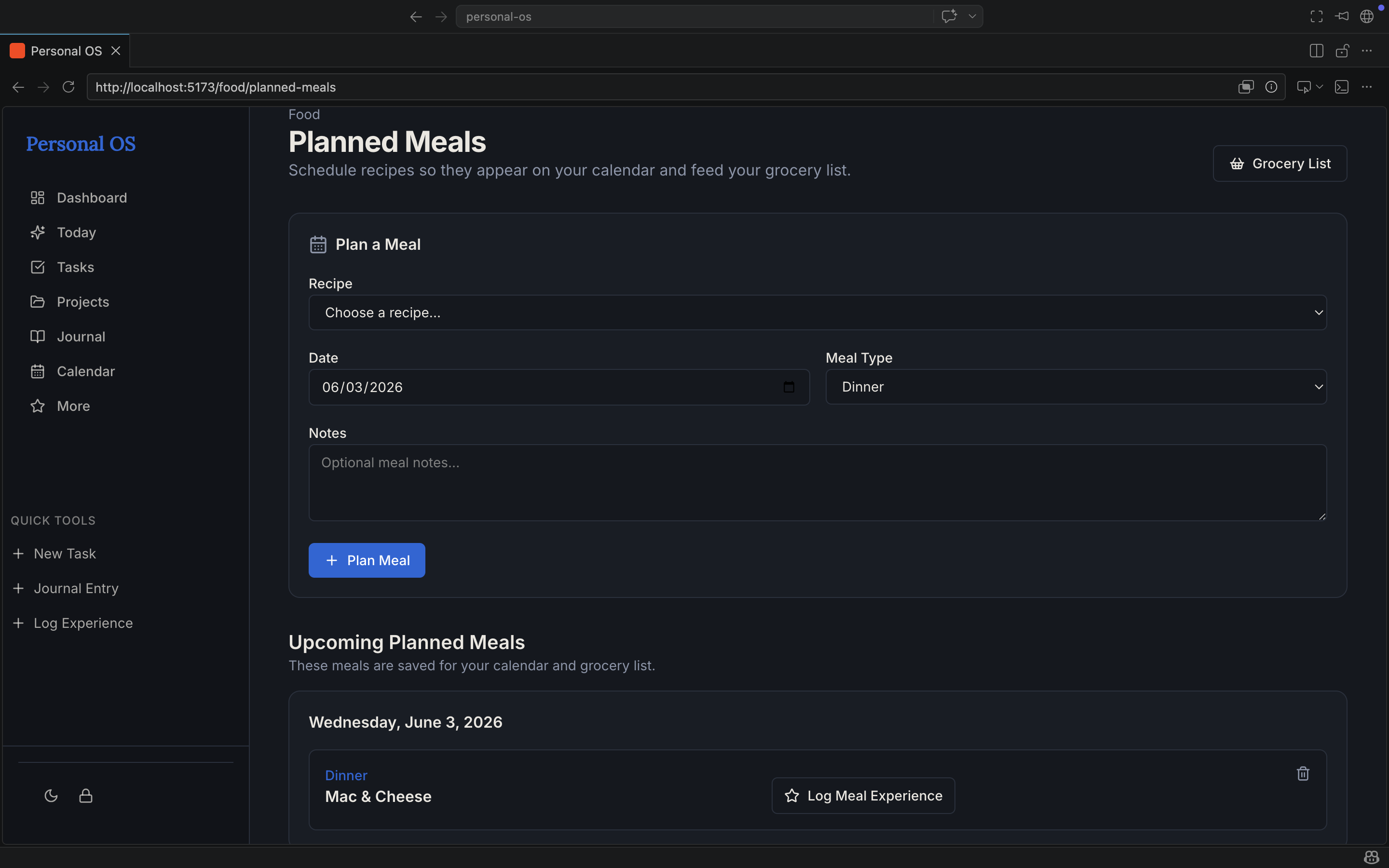
Task: Click the lock icon in the sidebar footer
Action: (x=86, y=796)
